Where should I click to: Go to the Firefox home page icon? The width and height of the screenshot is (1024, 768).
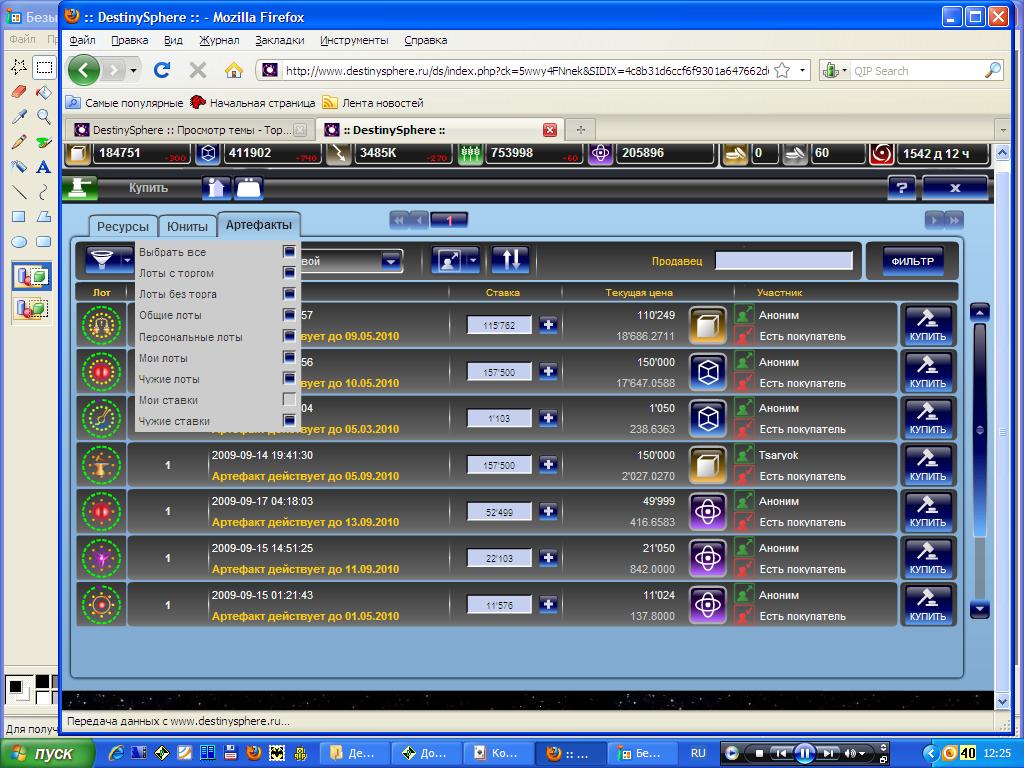coord(234,70)
